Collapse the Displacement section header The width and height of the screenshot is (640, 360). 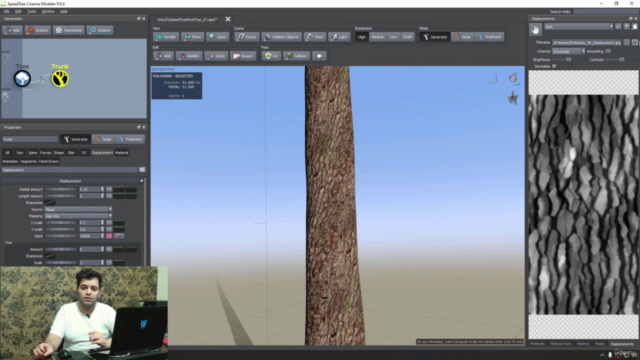73,181
